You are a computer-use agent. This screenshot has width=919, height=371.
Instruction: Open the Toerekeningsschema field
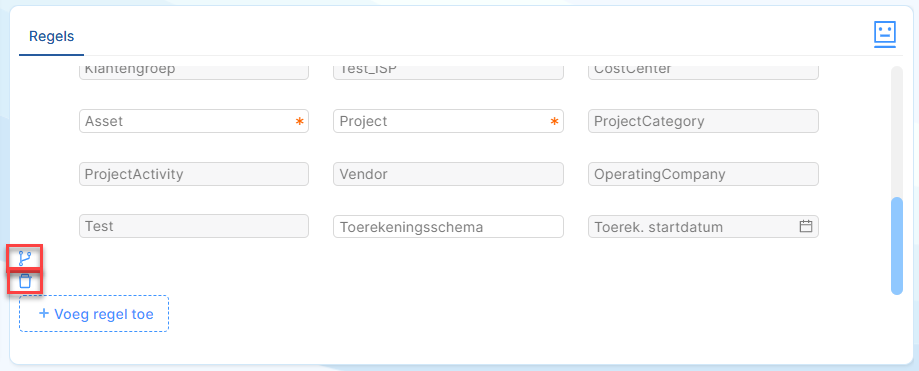point(448,227)
